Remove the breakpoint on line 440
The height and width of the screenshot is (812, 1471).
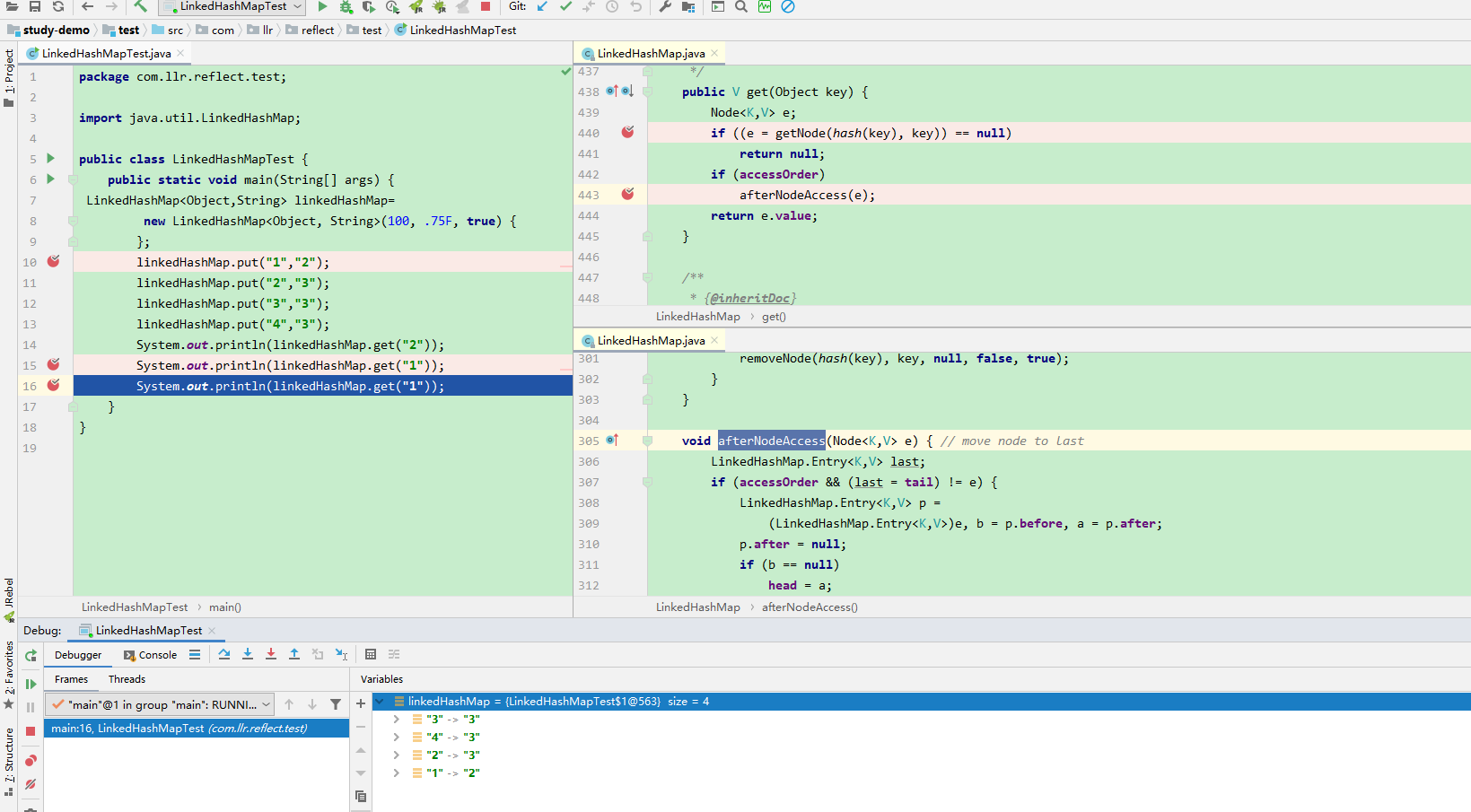pos(627,132)
